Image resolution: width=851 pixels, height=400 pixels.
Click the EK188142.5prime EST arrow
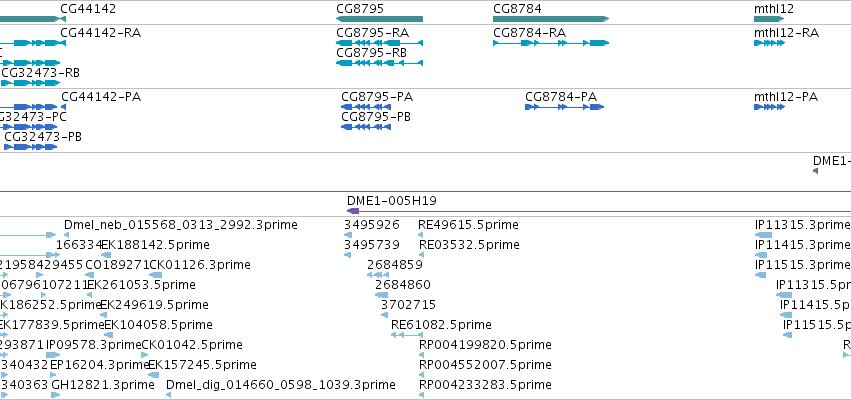coord(106,255)
